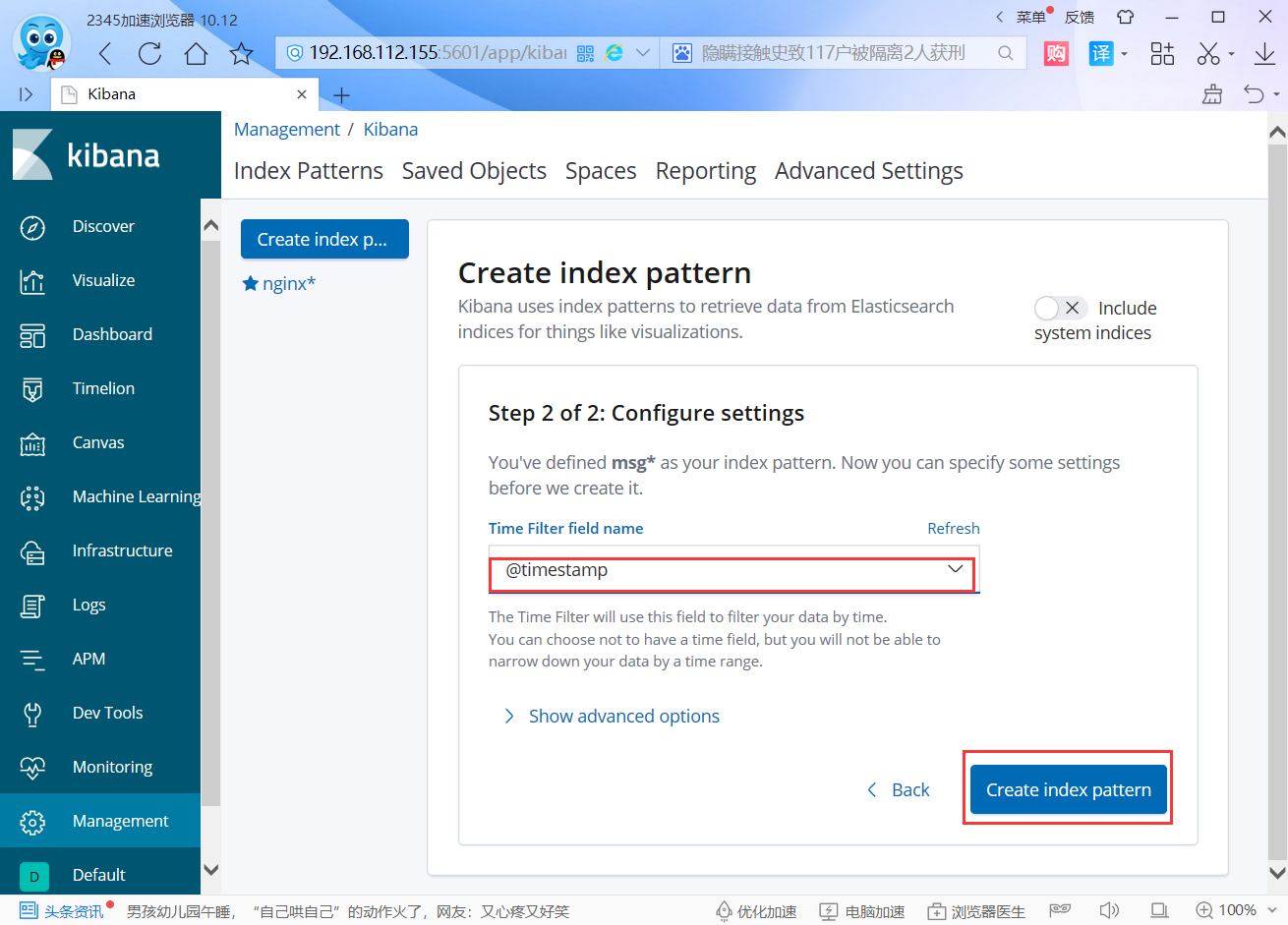Image resolution: width=1288 pixels, height=925 pixels.
Task: Open undo closed tab dropdown arrow
Action: pos(1276,94)
